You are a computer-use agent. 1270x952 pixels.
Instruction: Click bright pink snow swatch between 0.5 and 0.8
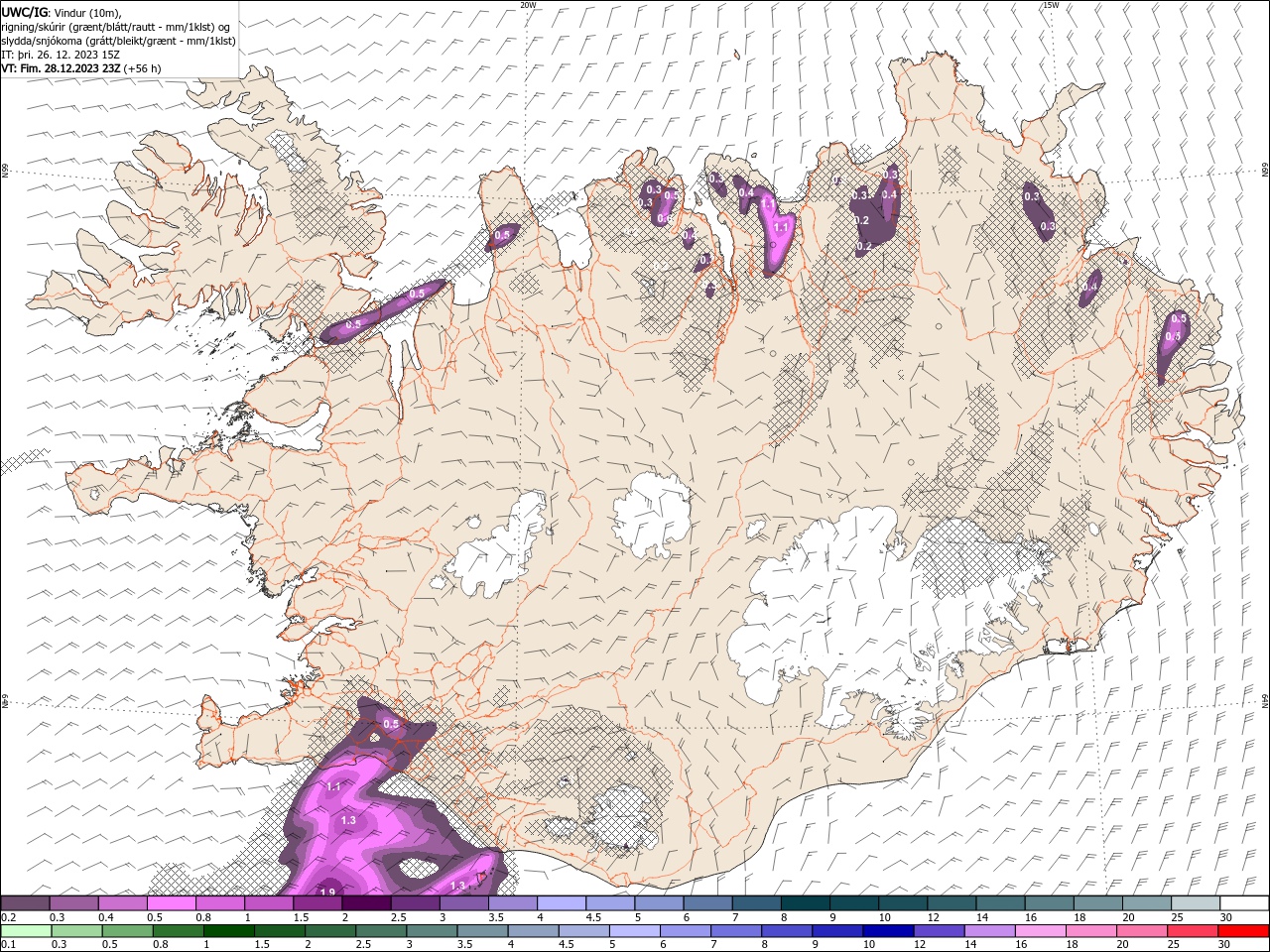tap(171, 903)
